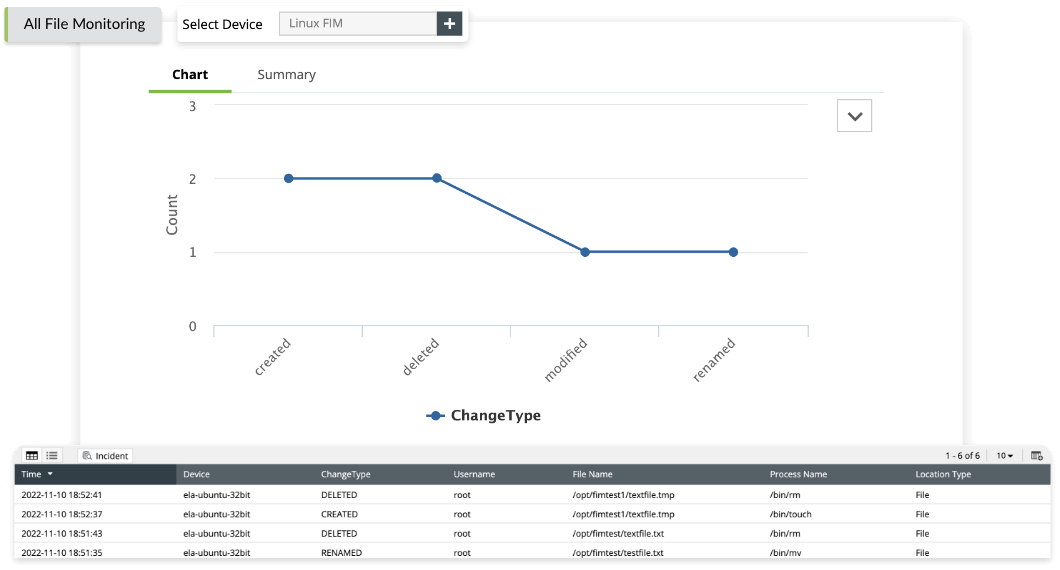1060x570 pixels.
Task: Click the Incident button in table toolbar
Action: [105, 456]
